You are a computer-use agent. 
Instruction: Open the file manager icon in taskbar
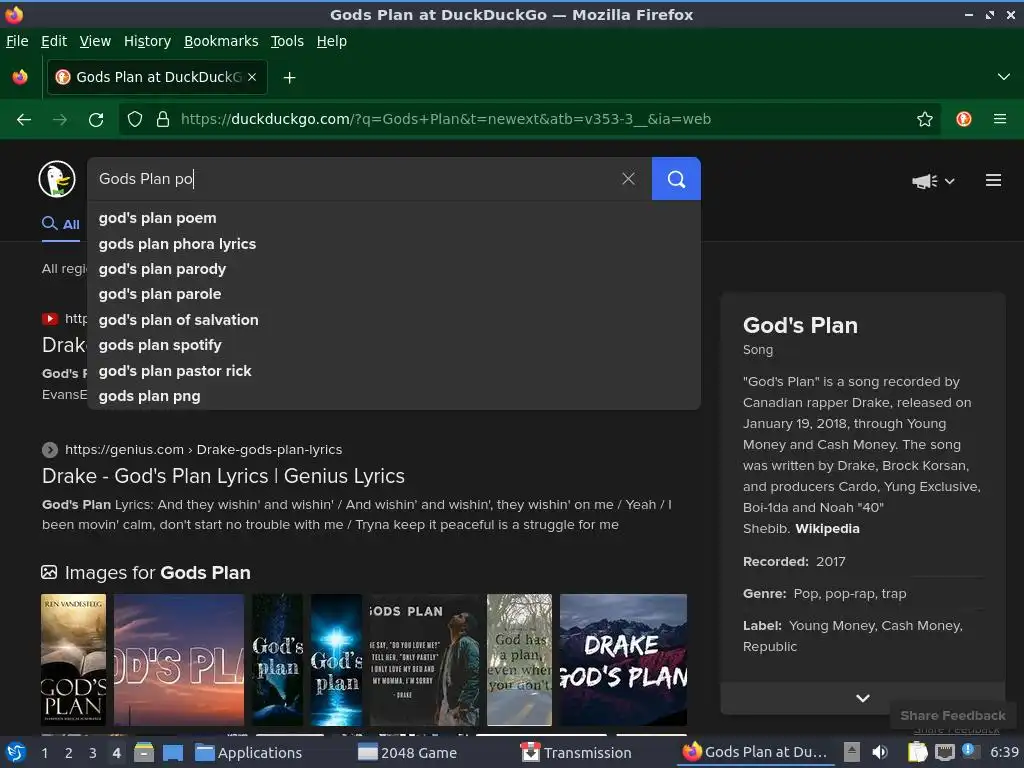pos(144,752)
